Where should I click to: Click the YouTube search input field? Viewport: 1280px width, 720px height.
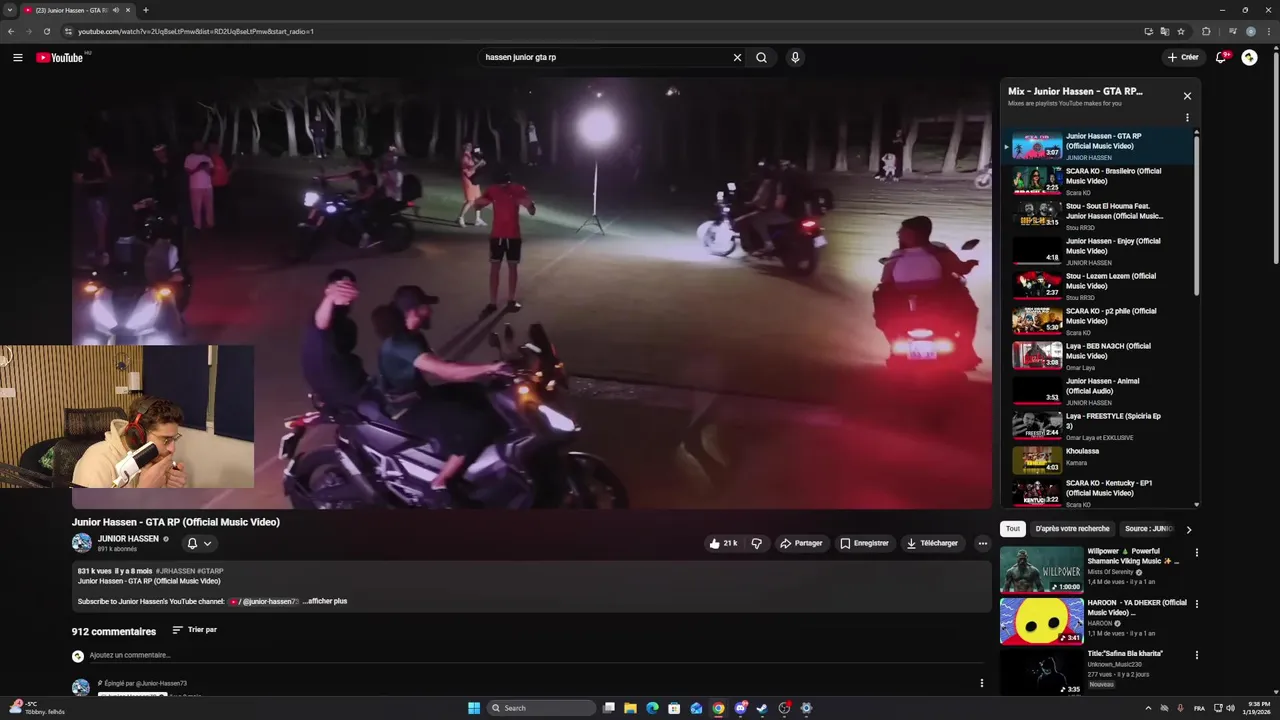[x=605, y=57]
